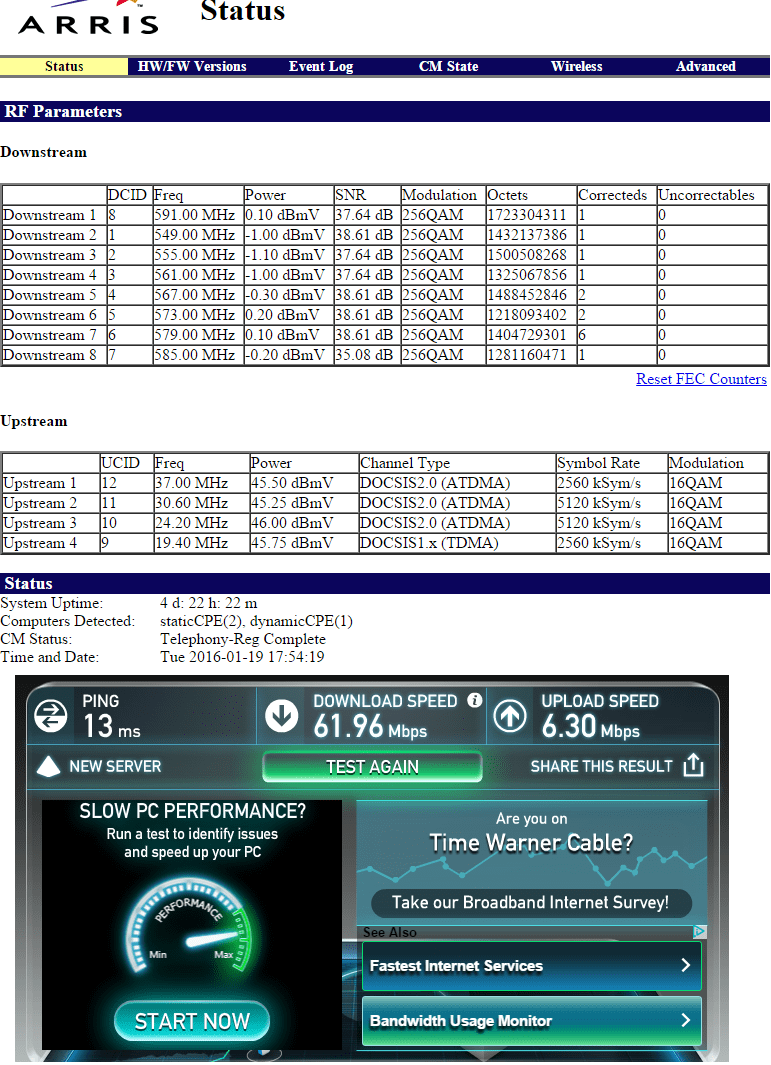This screenshot has height=1065, width=771.
Task: Click the RF Parameters section header
Action: (x=385, y=111)
